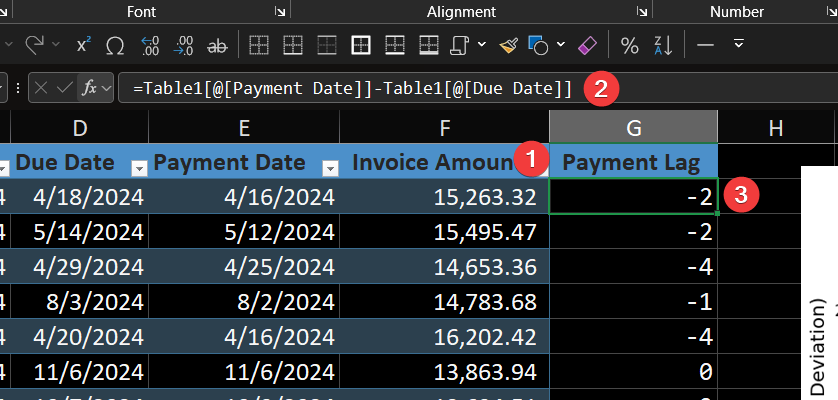Click the eraser Clear icon

[587, 46]
